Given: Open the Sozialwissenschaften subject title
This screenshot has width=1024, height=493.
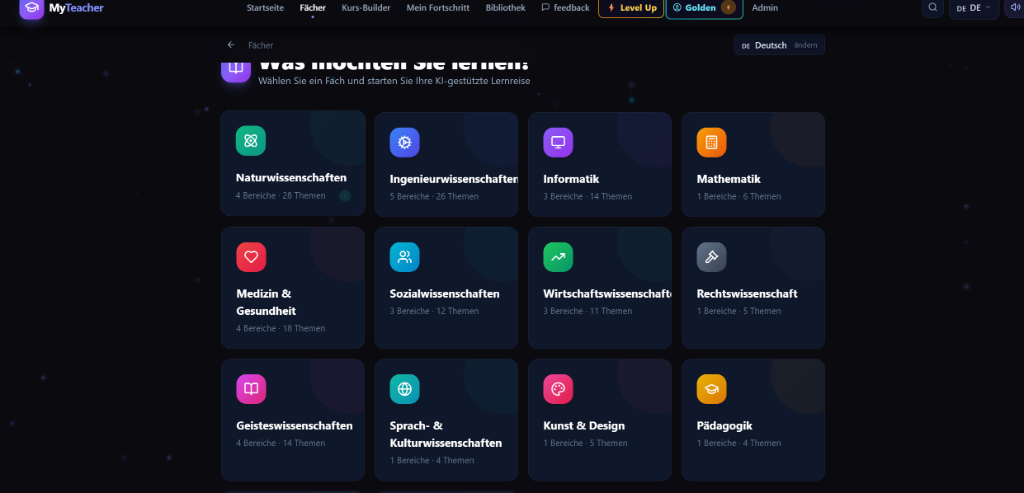Looking at the screenshot, I should [x=445, y=294].
